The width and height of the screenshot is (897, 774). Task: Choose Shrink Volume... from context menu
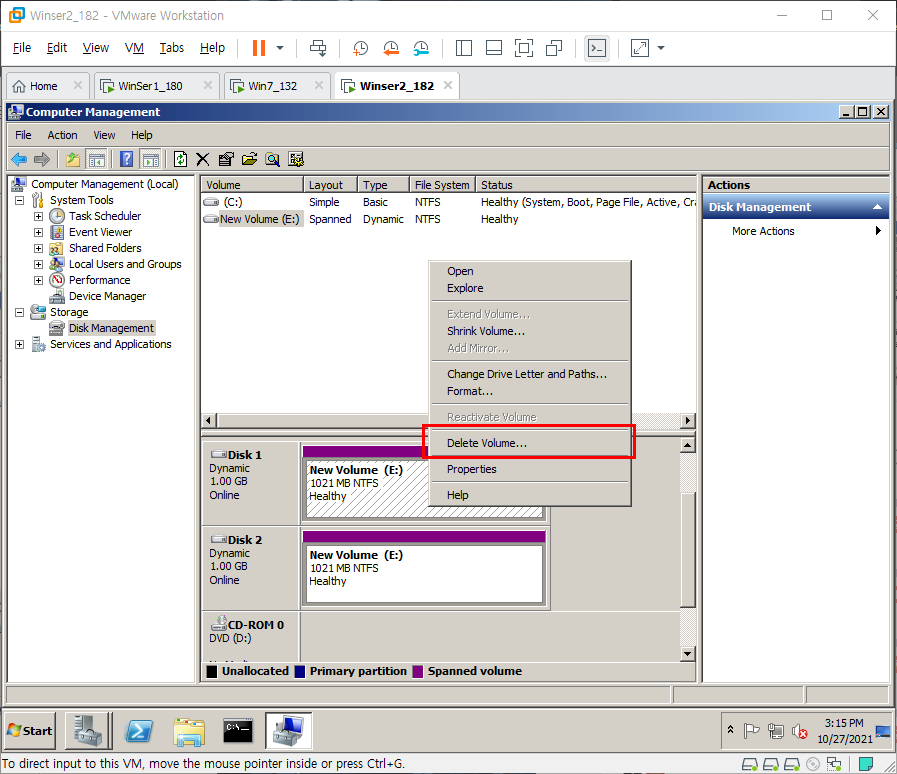(530, 331)
